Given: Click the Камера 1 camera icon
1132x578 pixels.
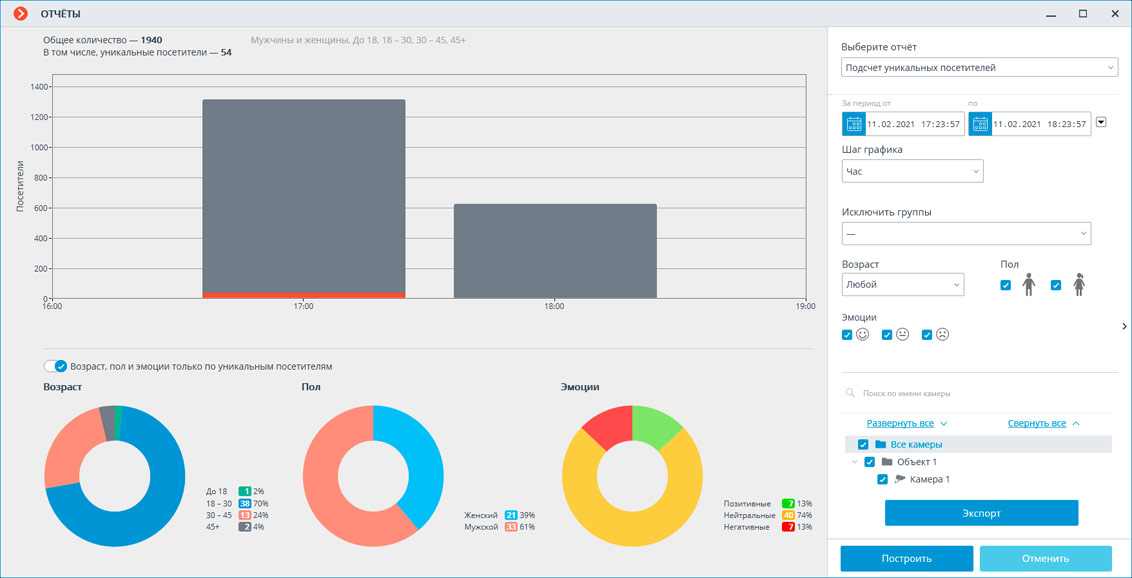Looking at the screenshot, I should click(900, 479).
